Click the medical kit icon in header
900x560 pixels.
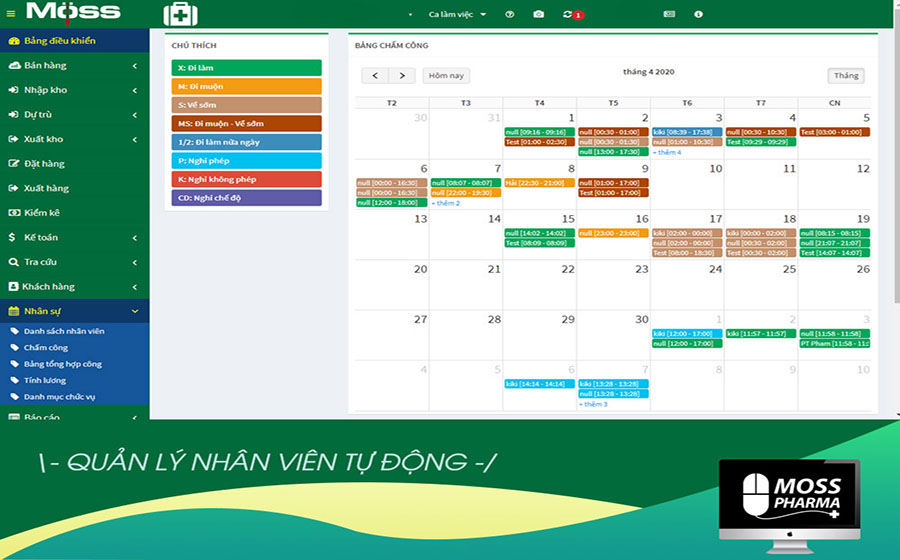click(x=181, y=14)
